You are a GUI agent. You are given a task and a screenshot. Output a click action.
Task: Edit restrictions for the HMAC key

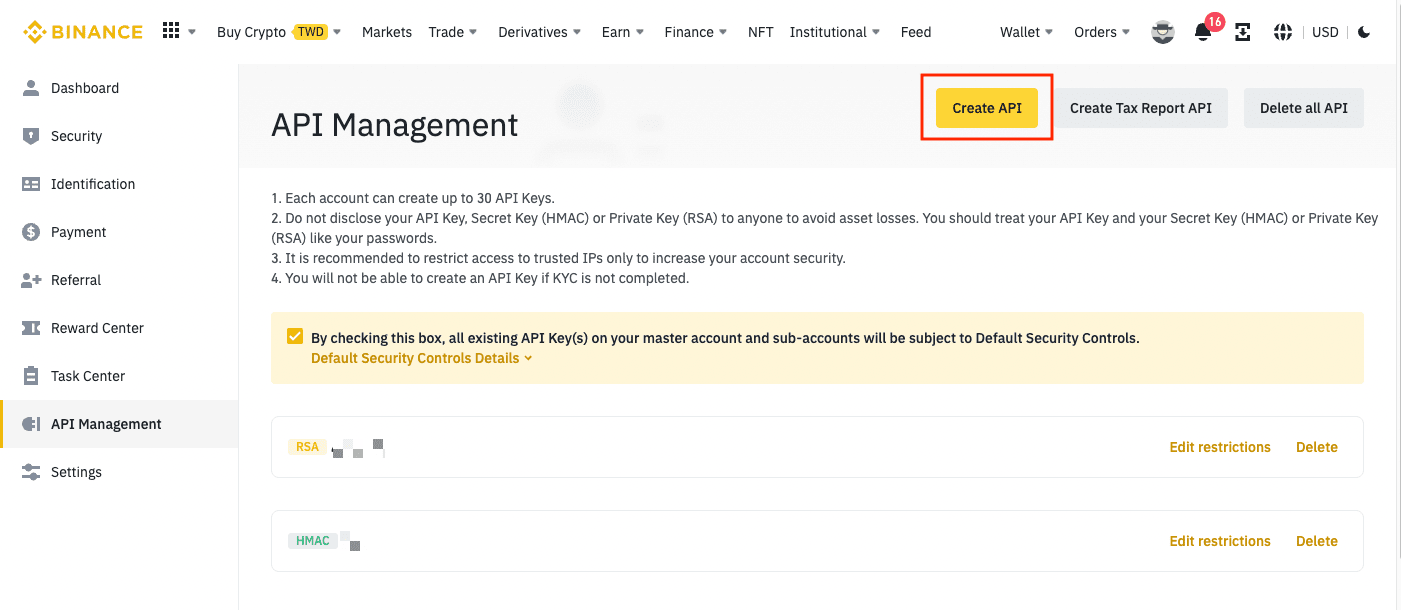1220,541
